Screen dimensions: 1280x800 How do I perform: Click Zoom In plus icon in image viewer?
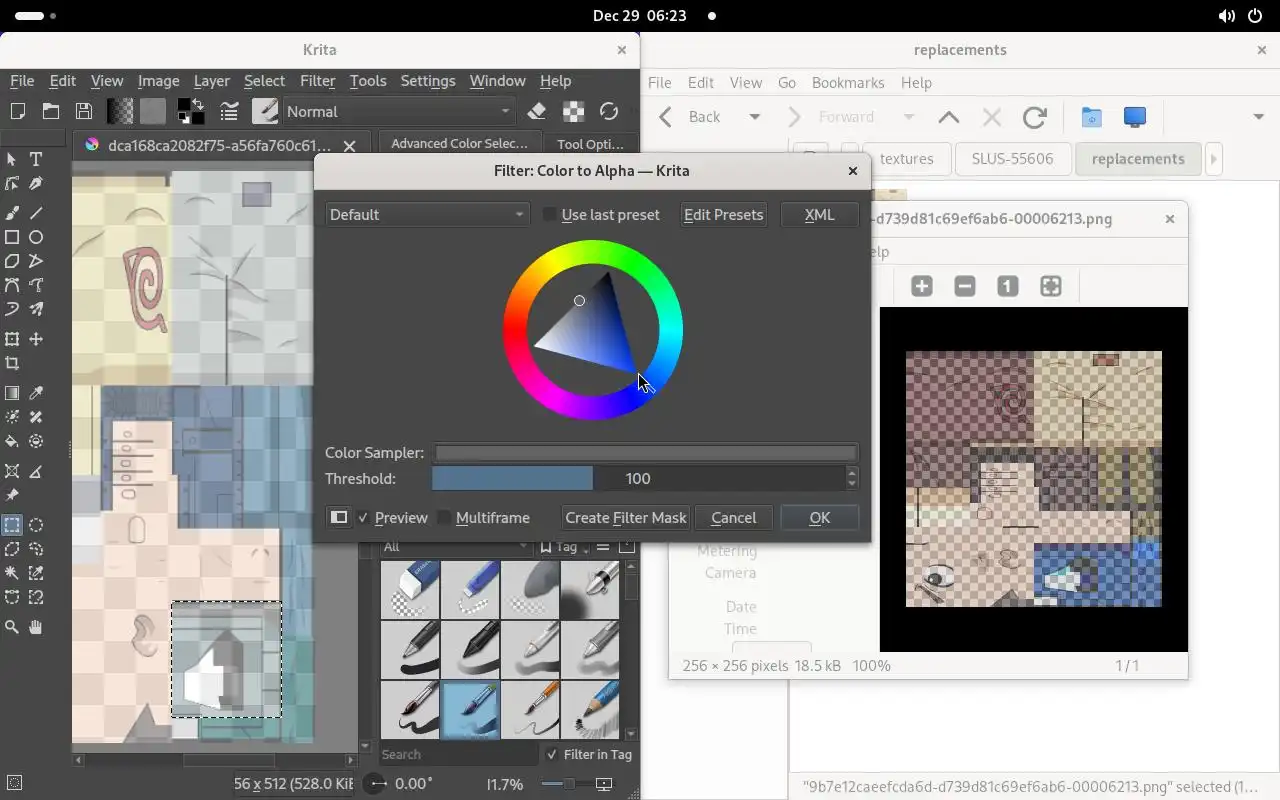coord(922,286)
